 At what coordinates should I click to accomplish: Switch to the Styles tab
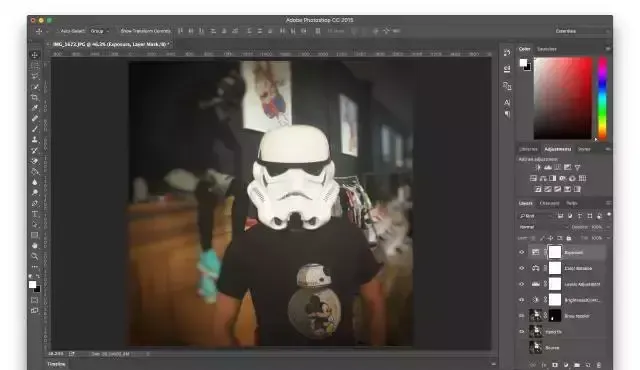pos(584,149)
